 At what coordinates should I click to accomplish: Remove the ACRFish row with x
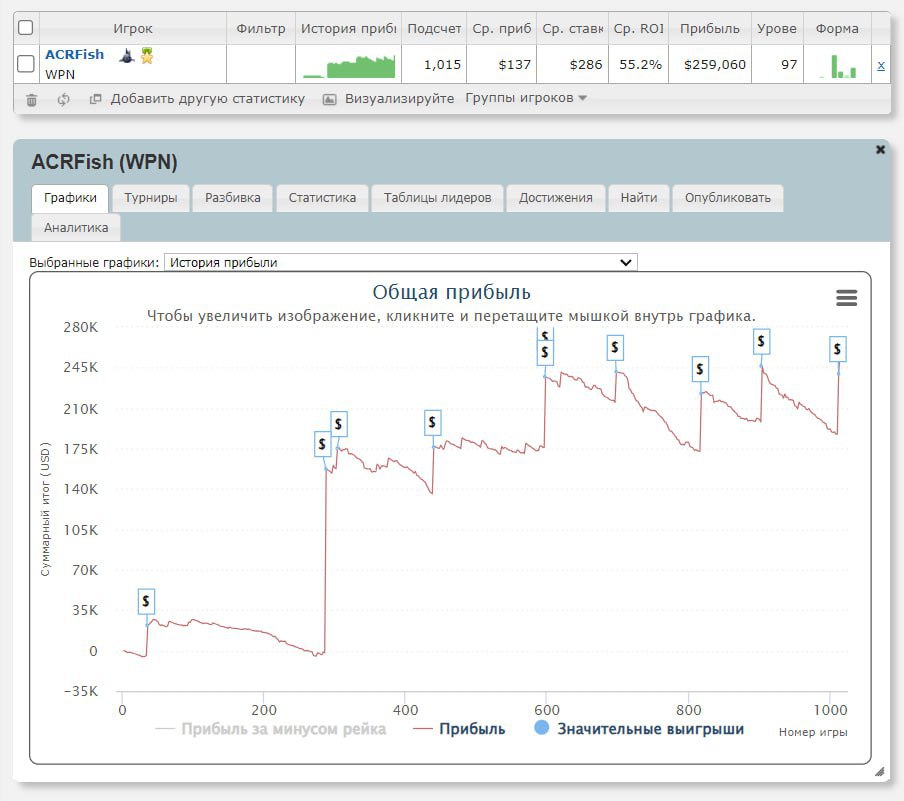[x=880, y=66]
